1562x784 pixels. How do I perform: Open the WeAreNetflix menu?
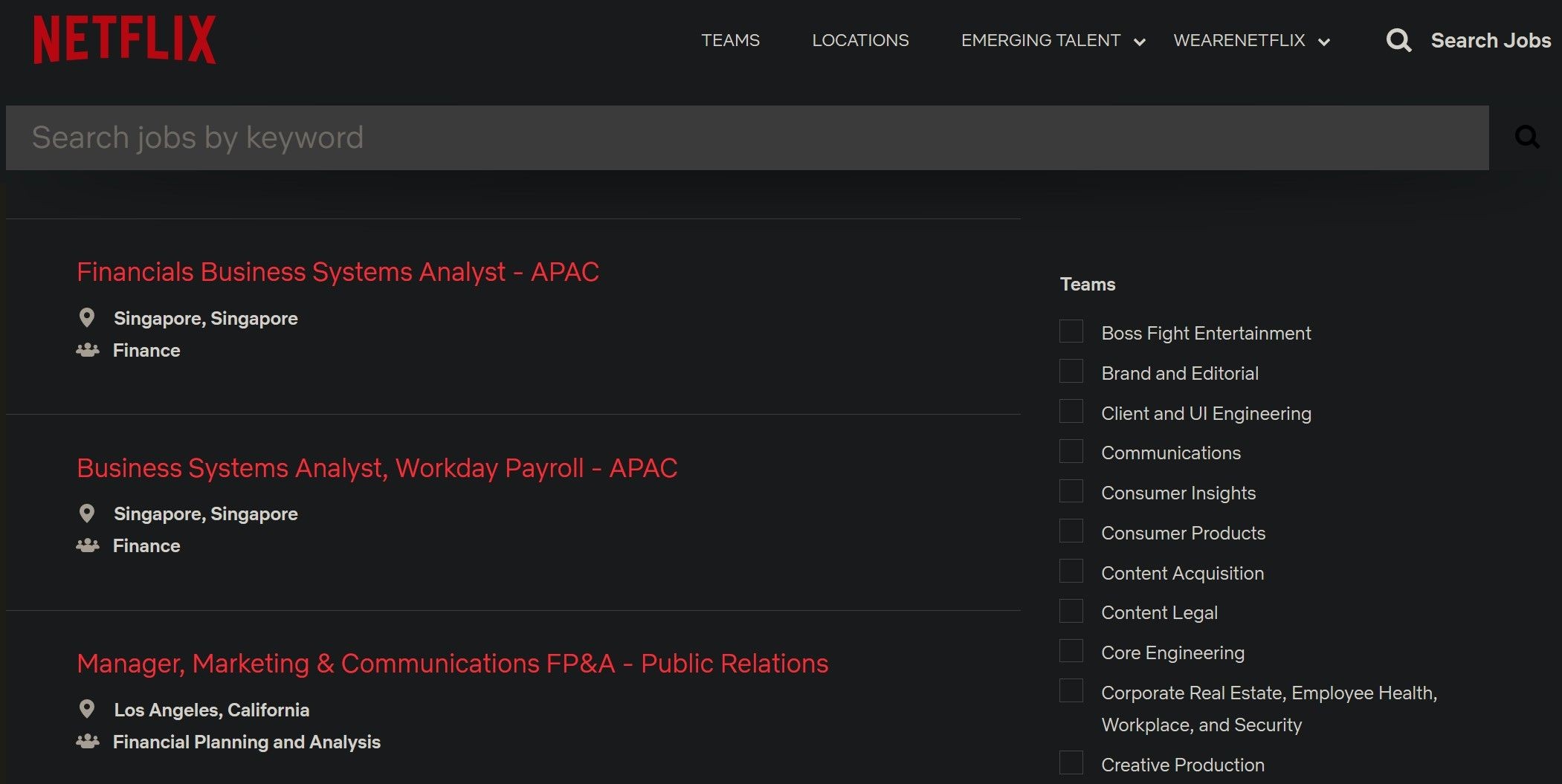tap(1239, 40)
